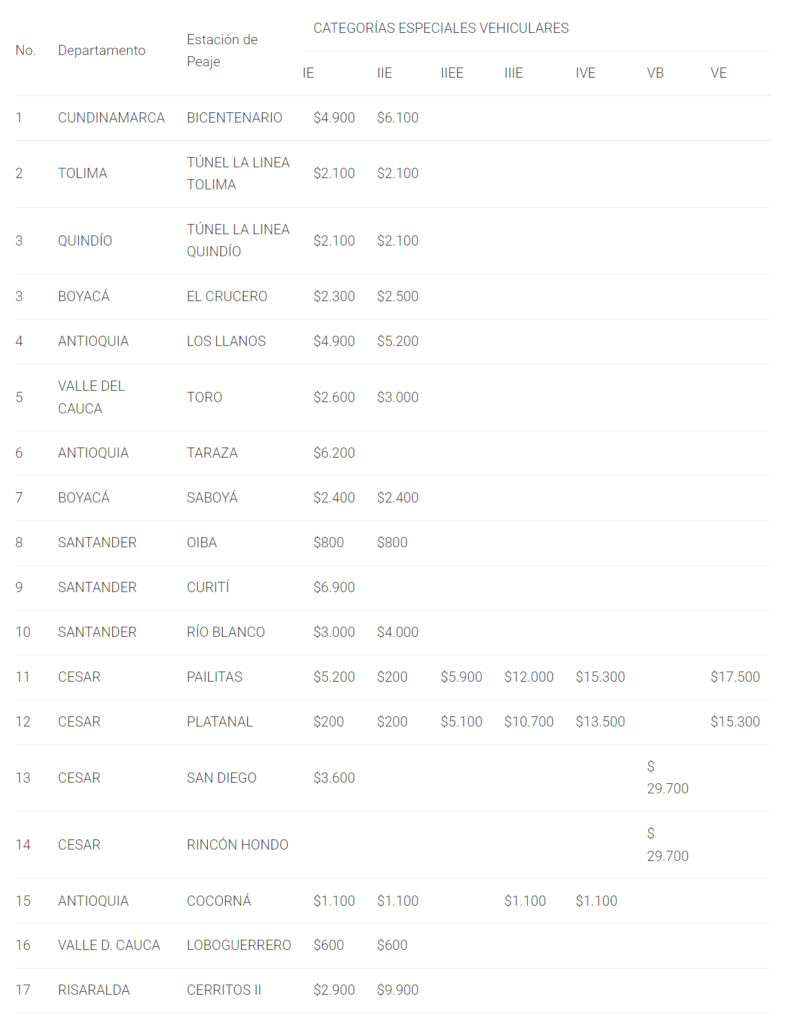Click the VALLE DEL CAUCA department cell
The width and height of the screenshot is (787, 1024).
[91, 397]
